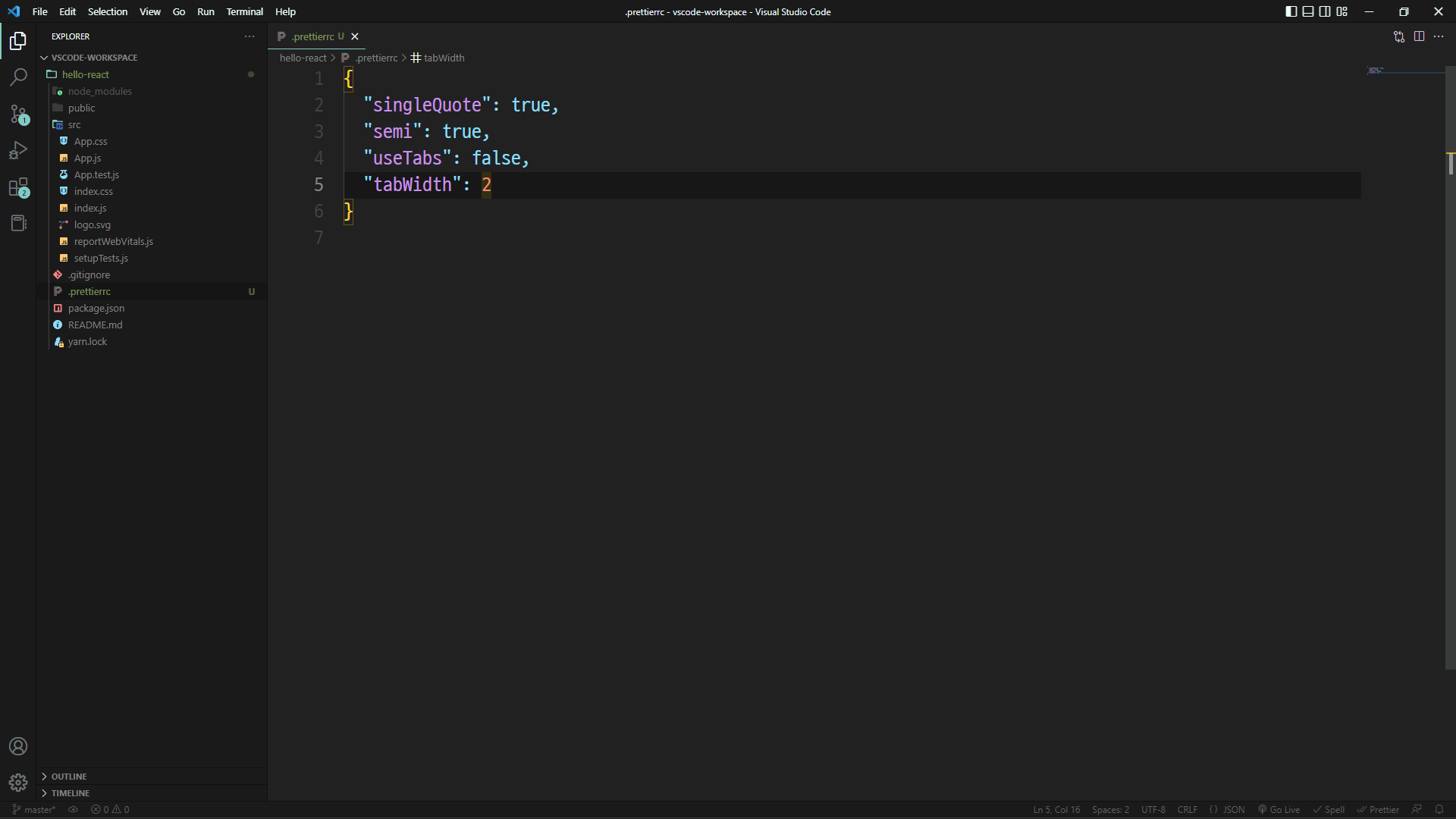This screenshot has height=819, width=1456.
Task: Open editor More Actions ellipsis
Action: [x=1439, y=36]
